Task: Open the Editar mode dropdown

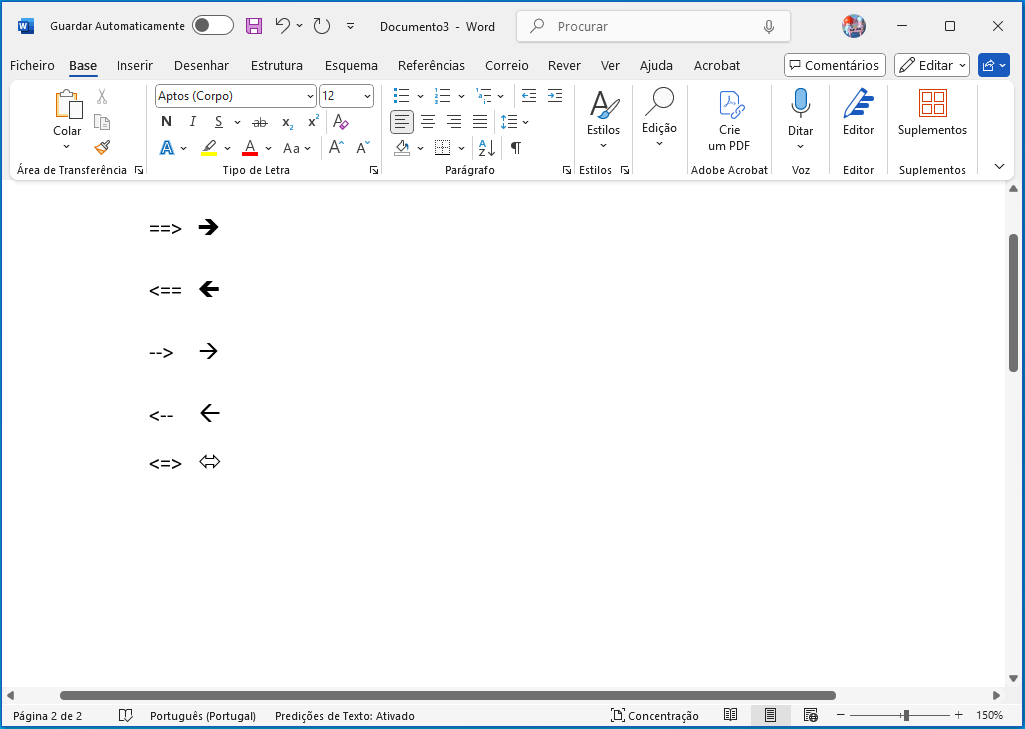Action: click(932, 65)
